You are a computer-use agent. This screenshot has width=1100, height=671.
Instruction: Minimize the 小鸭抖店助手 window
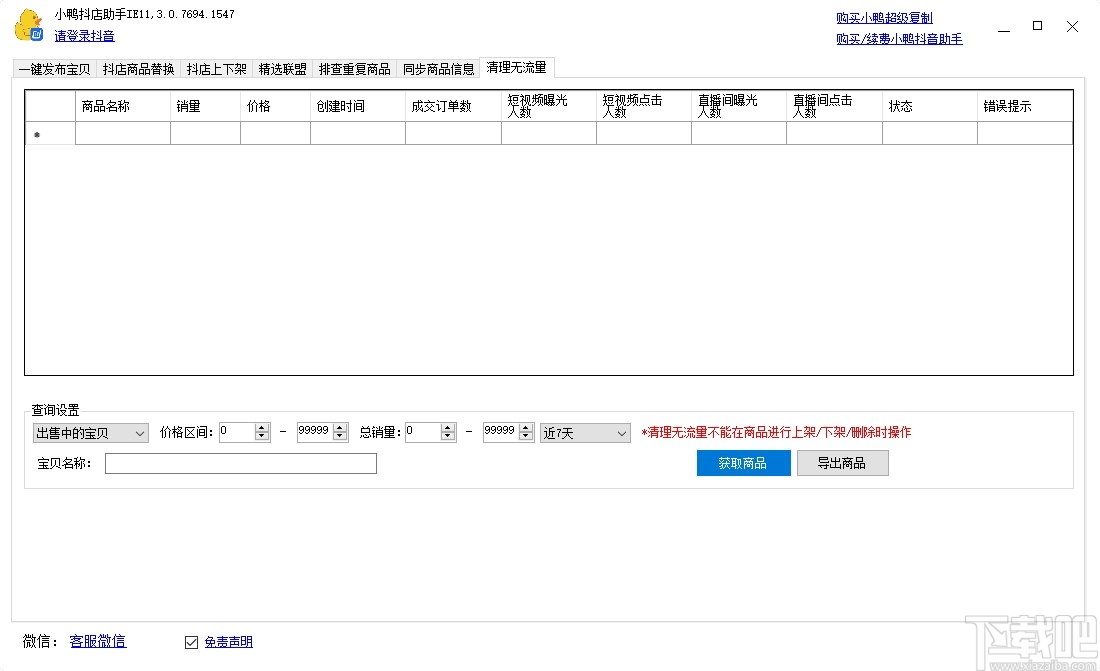click(1004, 27)
